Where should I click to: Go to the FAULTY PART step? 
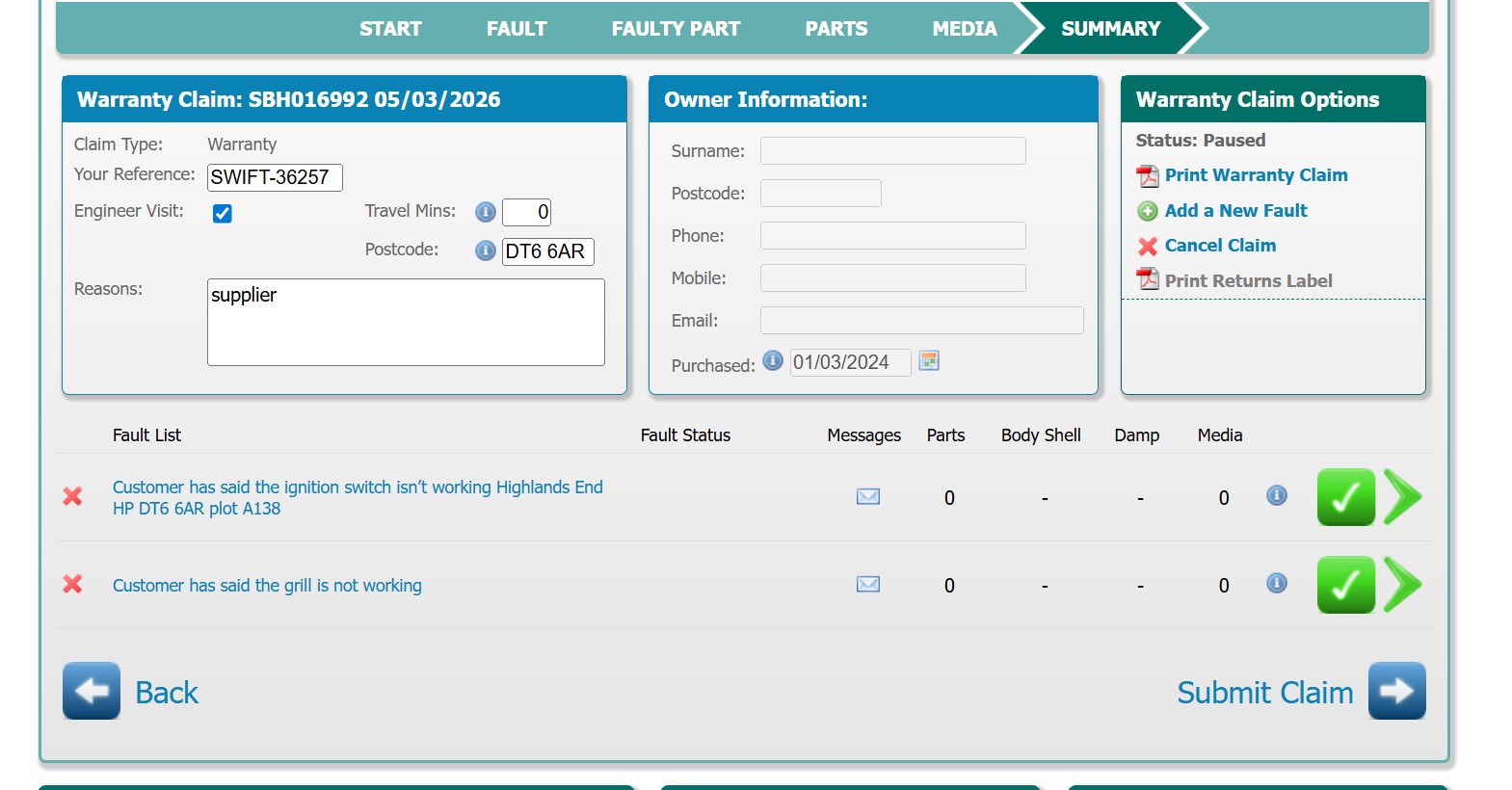click(676, 29)
